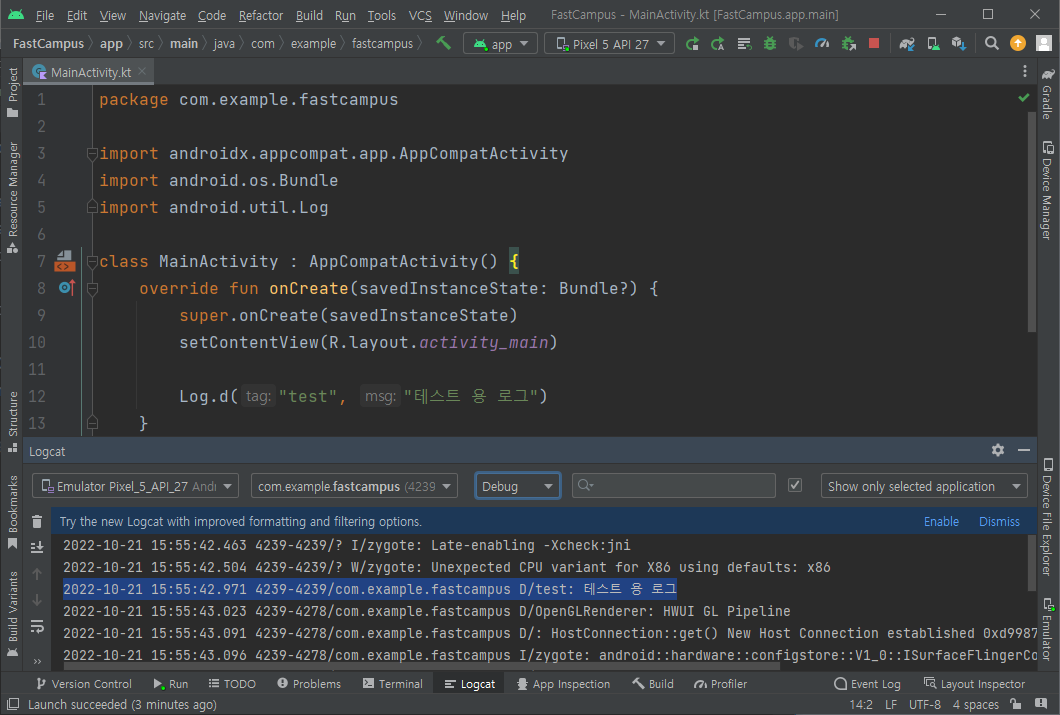Click the Debug app bug icon
Screen dimensions: 1060x715
tap(769, 44)
